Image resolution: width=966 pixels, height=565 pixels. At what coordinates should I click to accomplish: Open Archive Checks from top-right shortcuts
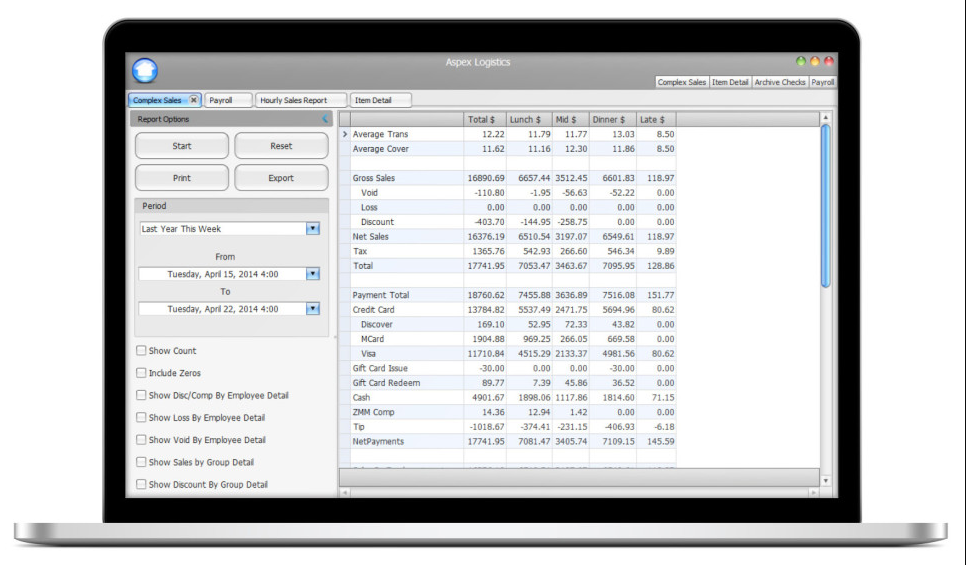pos(779,82)
